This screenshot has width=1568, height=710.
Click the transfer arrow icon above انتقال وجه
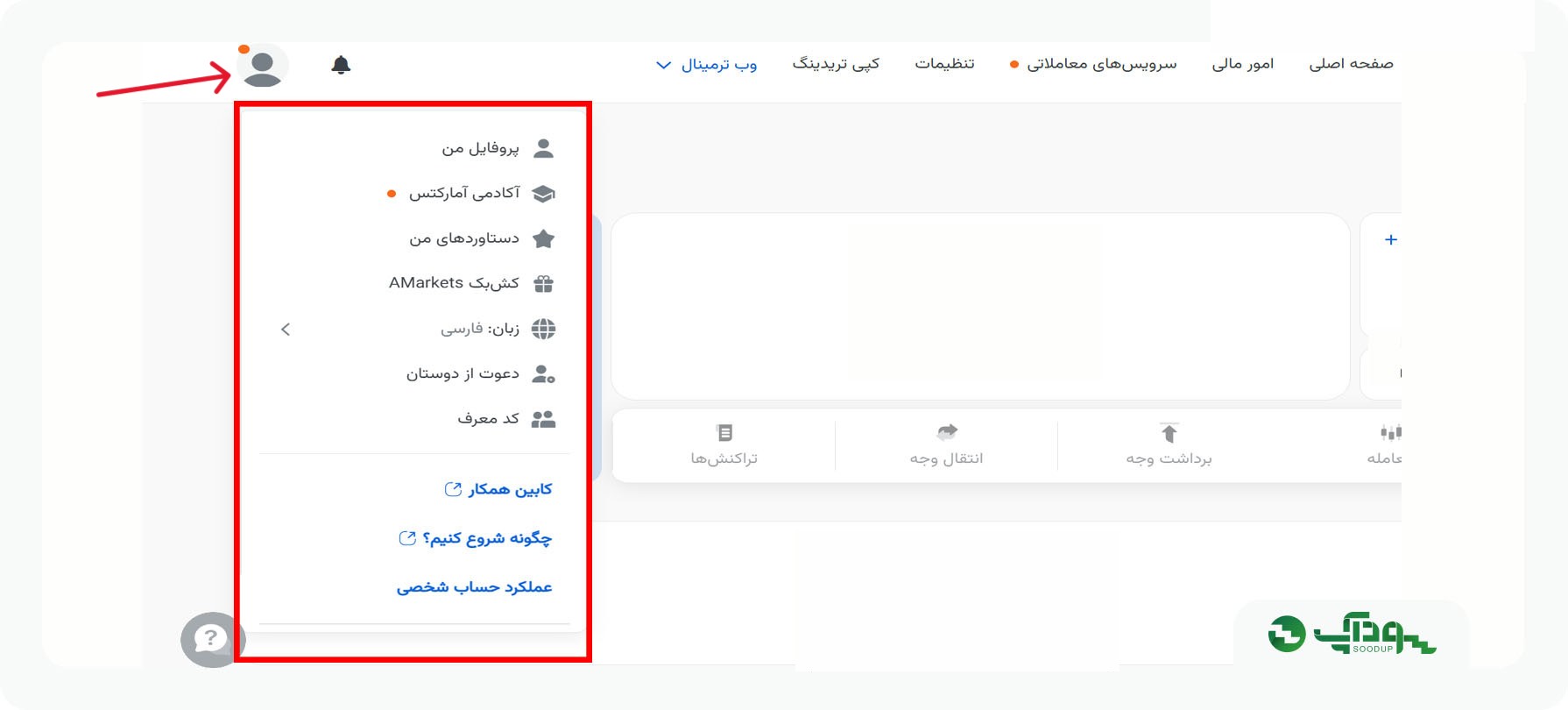tap(947, 431)
